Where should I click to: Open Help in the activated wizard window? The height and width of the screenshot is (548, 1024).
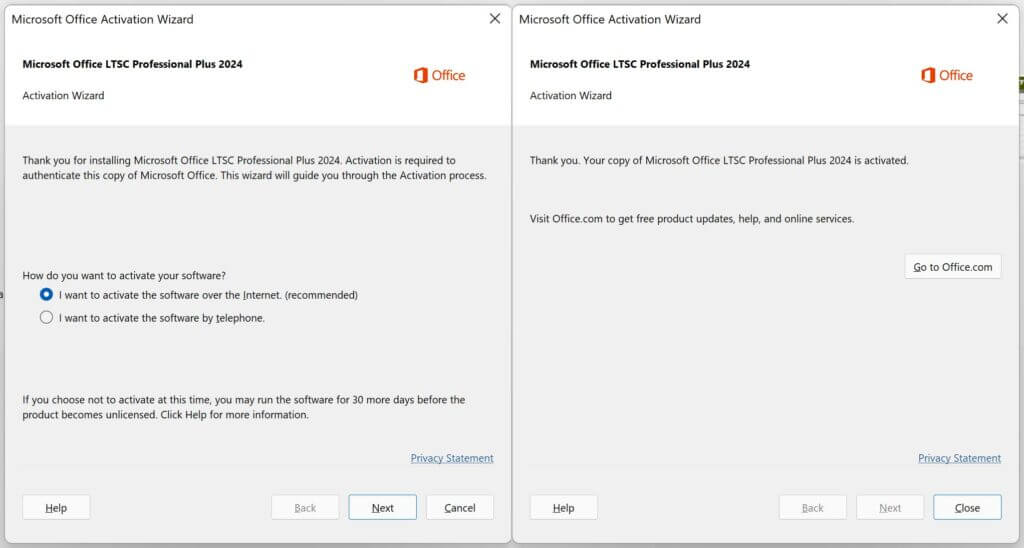click(564, 508)
